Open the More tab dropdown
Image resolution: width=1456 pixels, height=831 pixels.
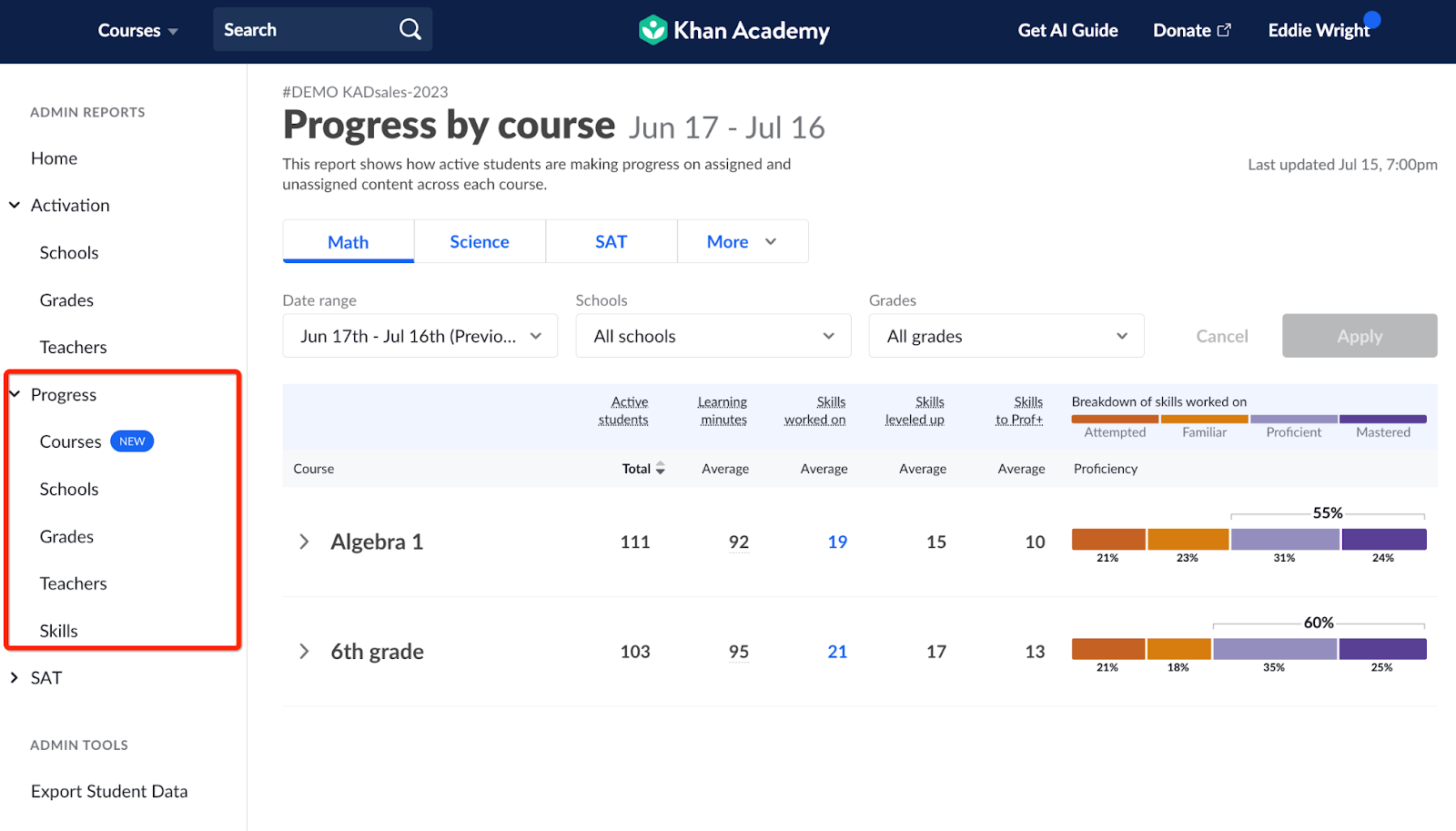pyautogui.click(x=743, y=241)
